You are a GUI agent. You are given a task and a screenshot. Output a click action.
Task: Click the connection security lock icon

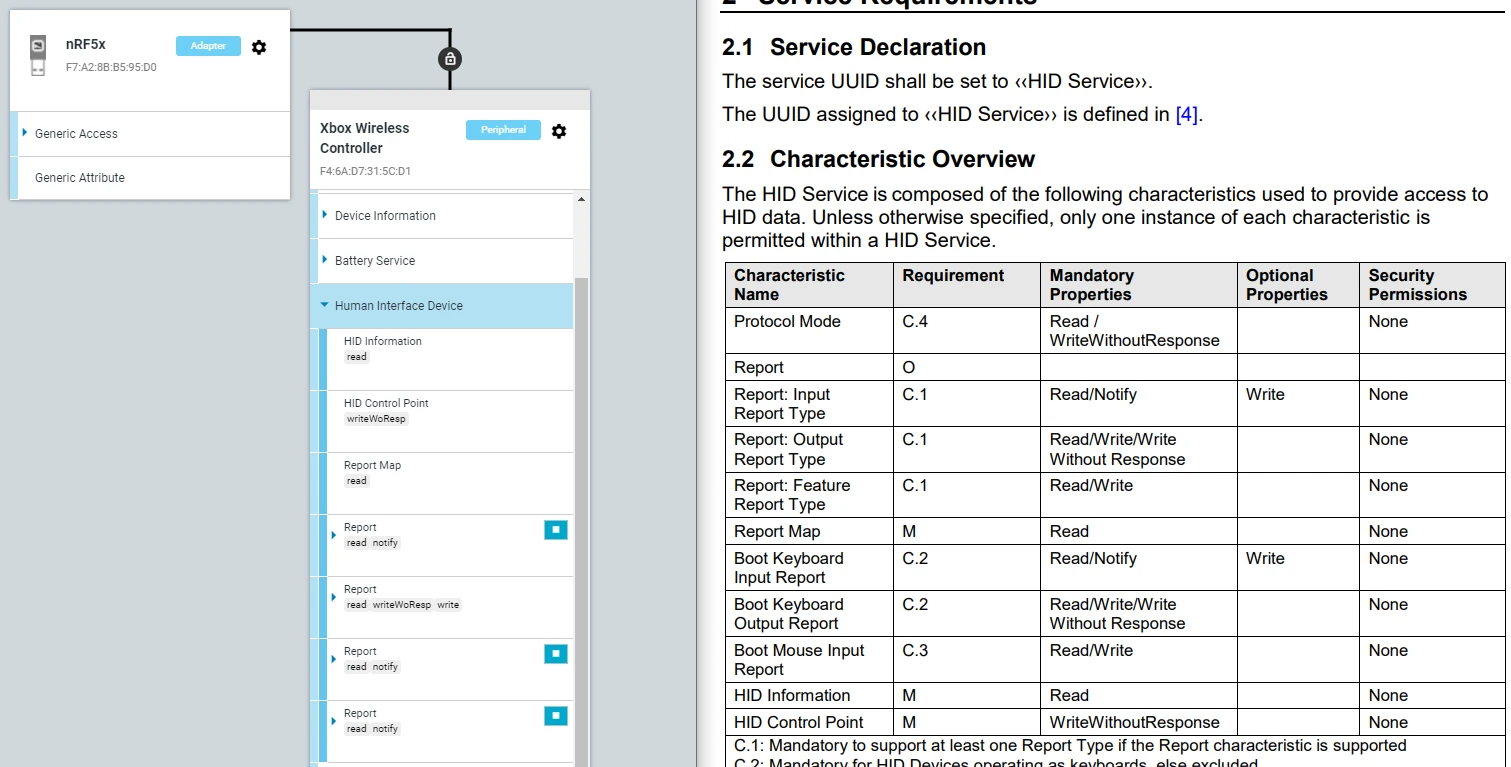coord(450,59)
